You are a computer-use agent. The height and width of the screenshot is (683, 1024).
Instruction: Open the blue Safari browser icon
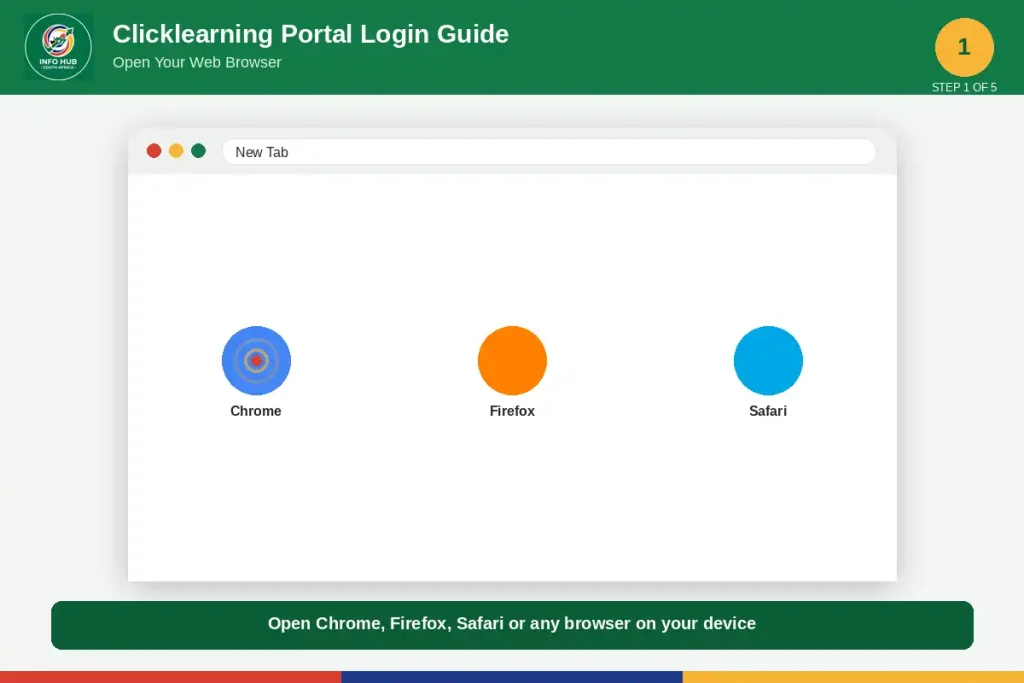tap(768, 360)
